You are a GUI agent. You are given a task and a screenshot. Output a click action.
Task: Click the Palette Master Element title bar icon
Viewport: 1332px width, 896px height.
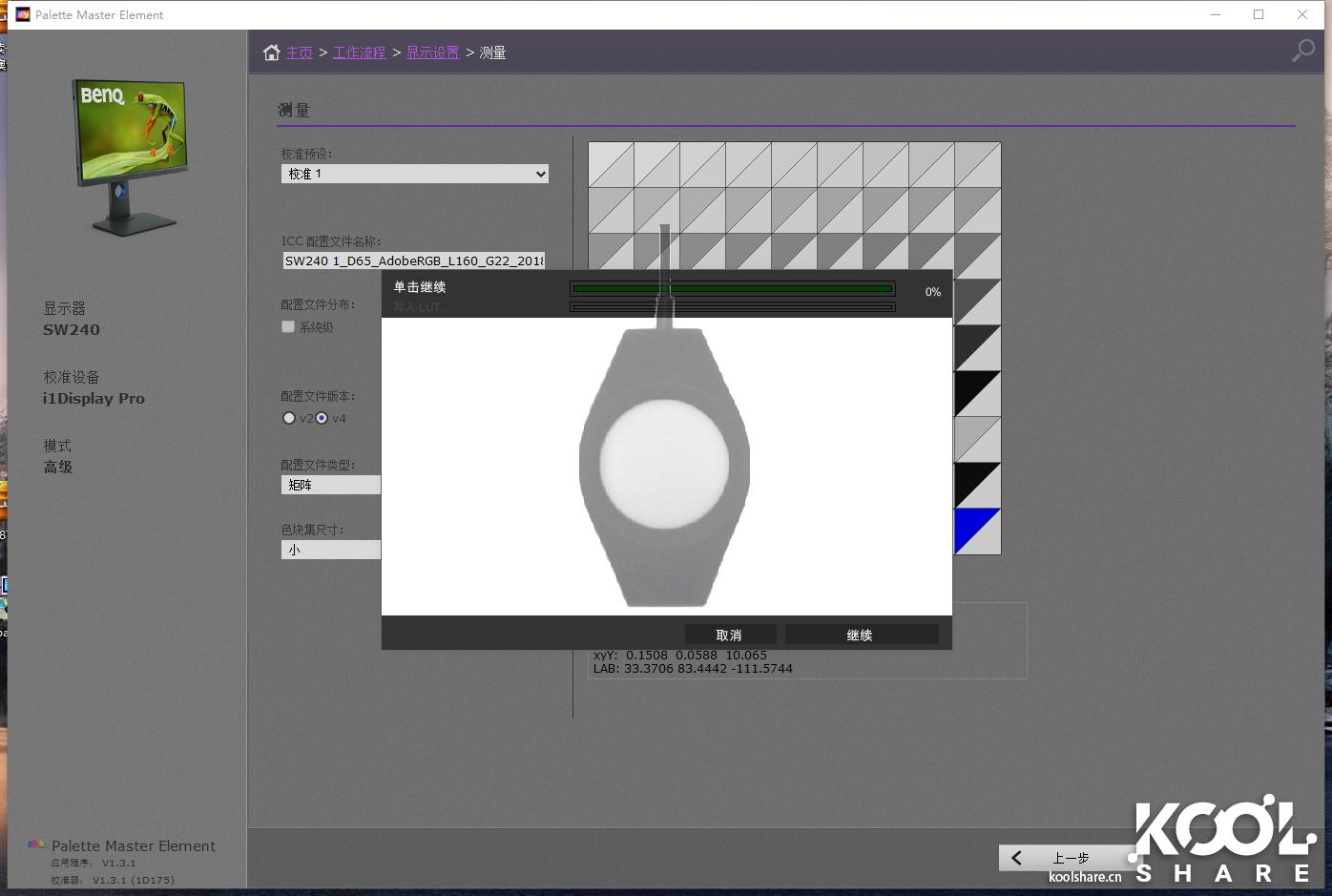(x=22, y=14)
